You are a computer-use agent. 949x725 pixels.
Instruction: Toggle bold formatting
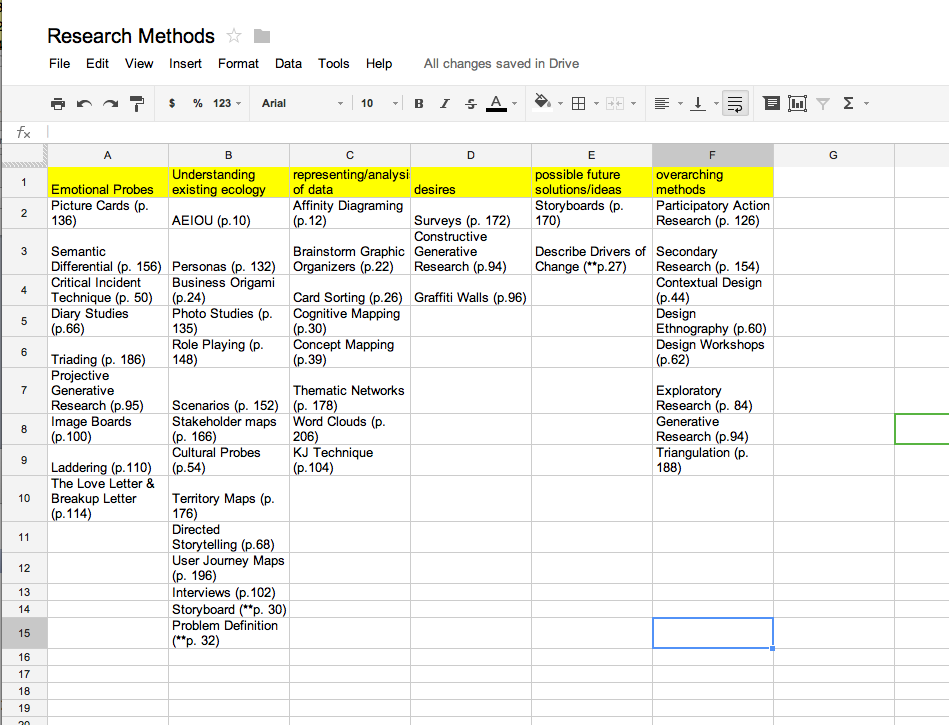[419, 103]
